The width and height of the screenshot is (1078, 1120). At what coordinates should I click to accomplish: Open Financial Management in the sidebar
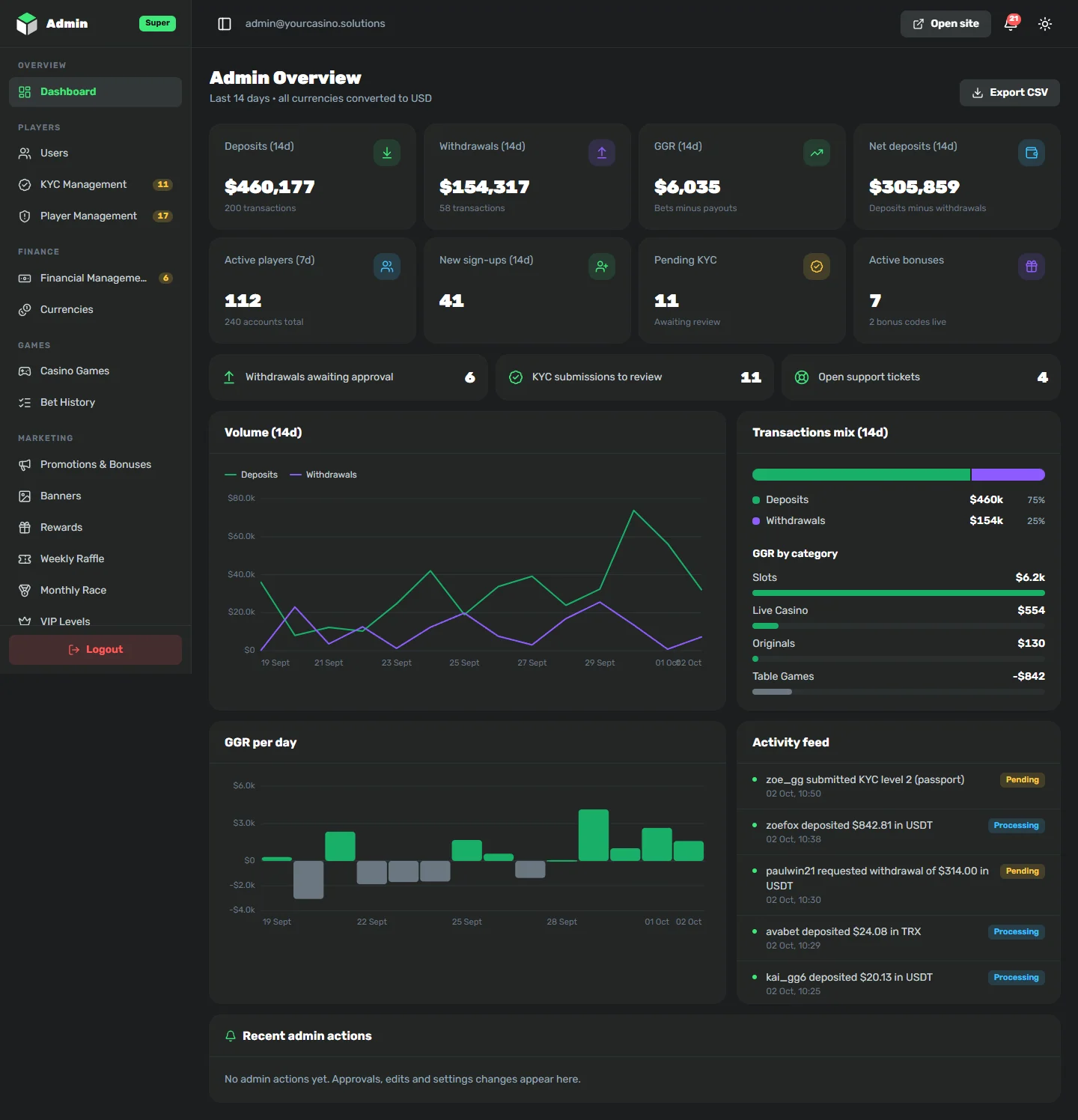pyautogui.click(x=95, y=279)
